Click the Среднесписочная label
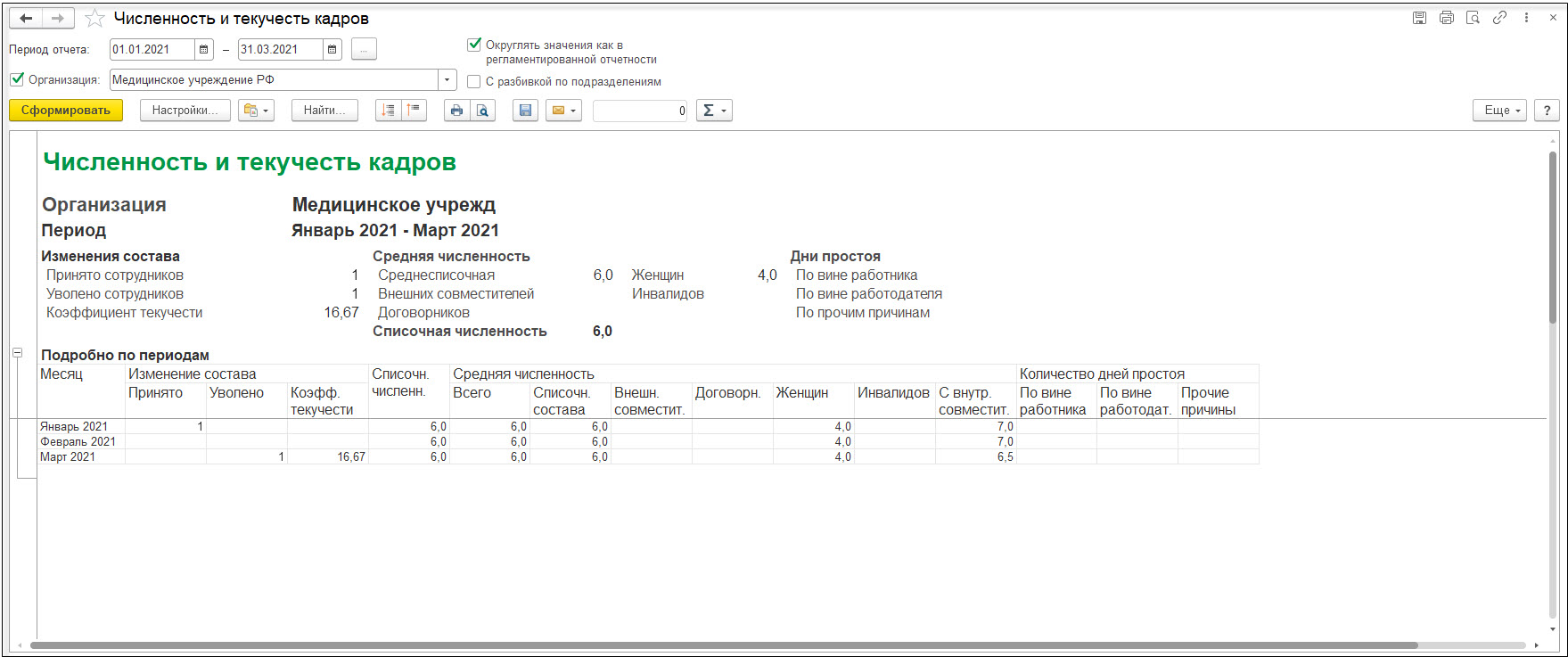Viewport: 1568px width, 657px height. (x=436, y=275)
